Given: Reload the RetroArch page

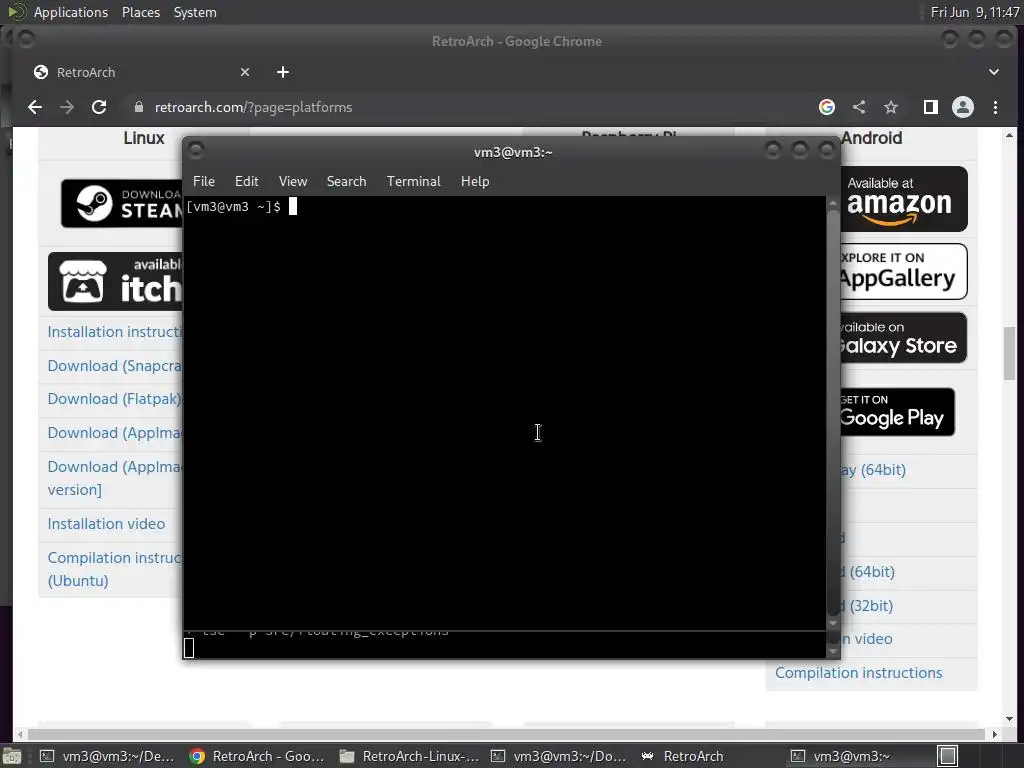Looking at the screenshot, I should 99,107.
